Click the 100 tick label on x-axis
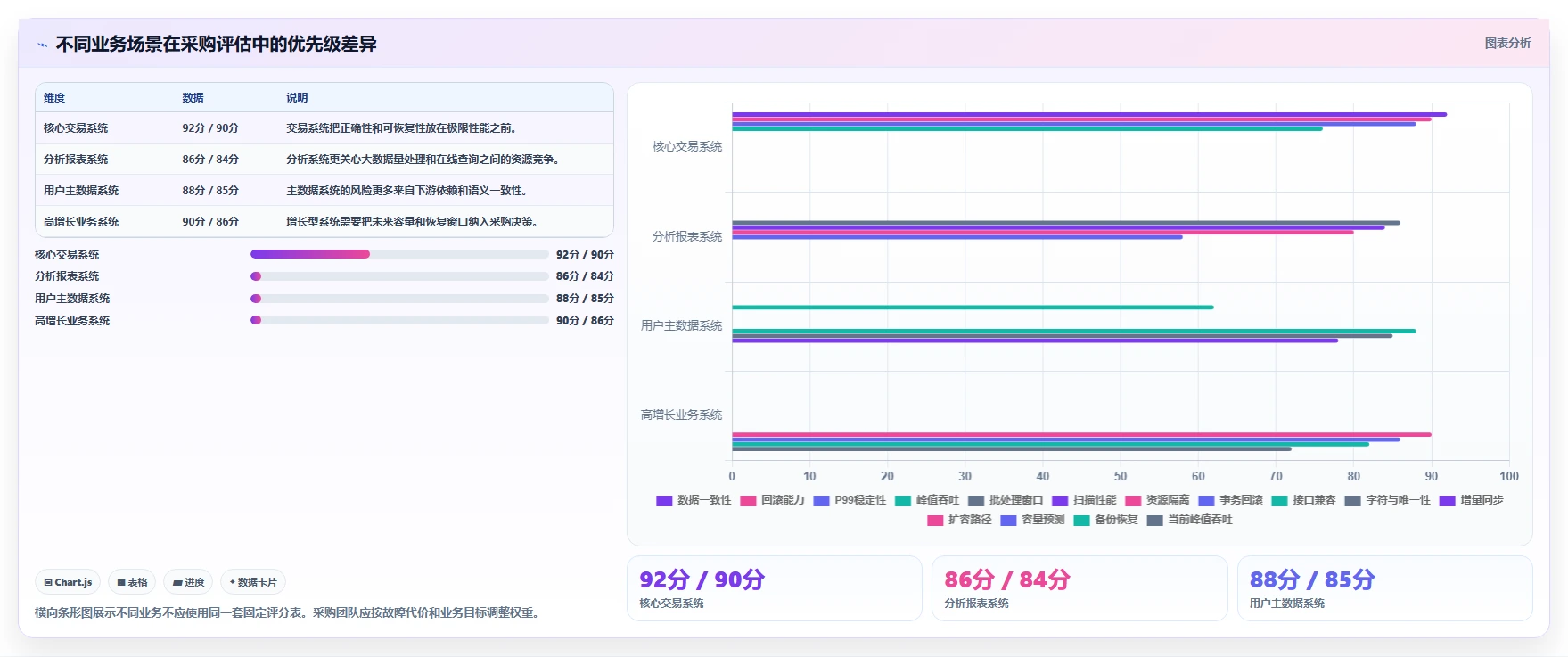Viewport: 1568px width, 657px height. click(x=1508, y=477)
